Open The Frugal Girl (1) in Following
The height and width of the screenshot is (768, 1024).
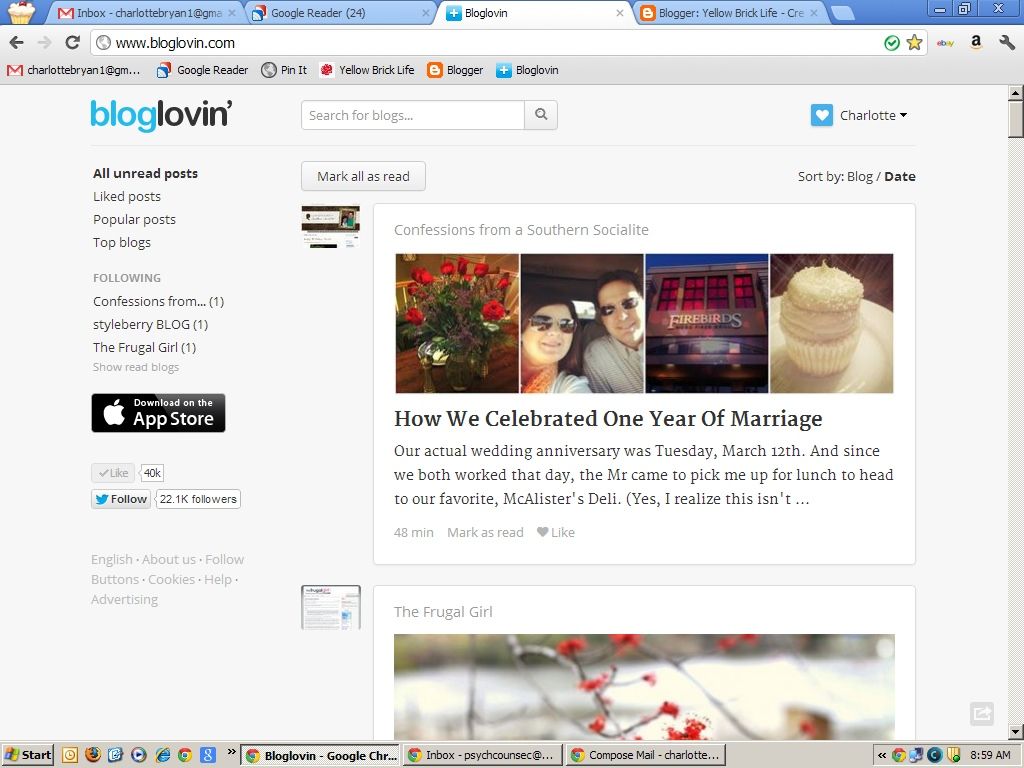coord(144,347)
